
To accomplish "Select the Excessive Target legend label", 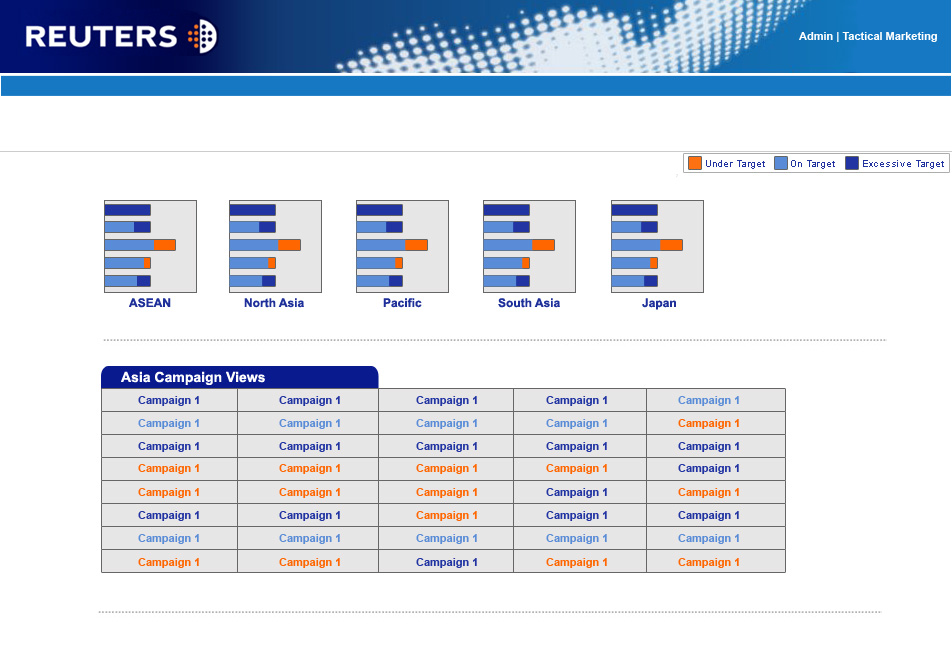I will coord(903,164).
